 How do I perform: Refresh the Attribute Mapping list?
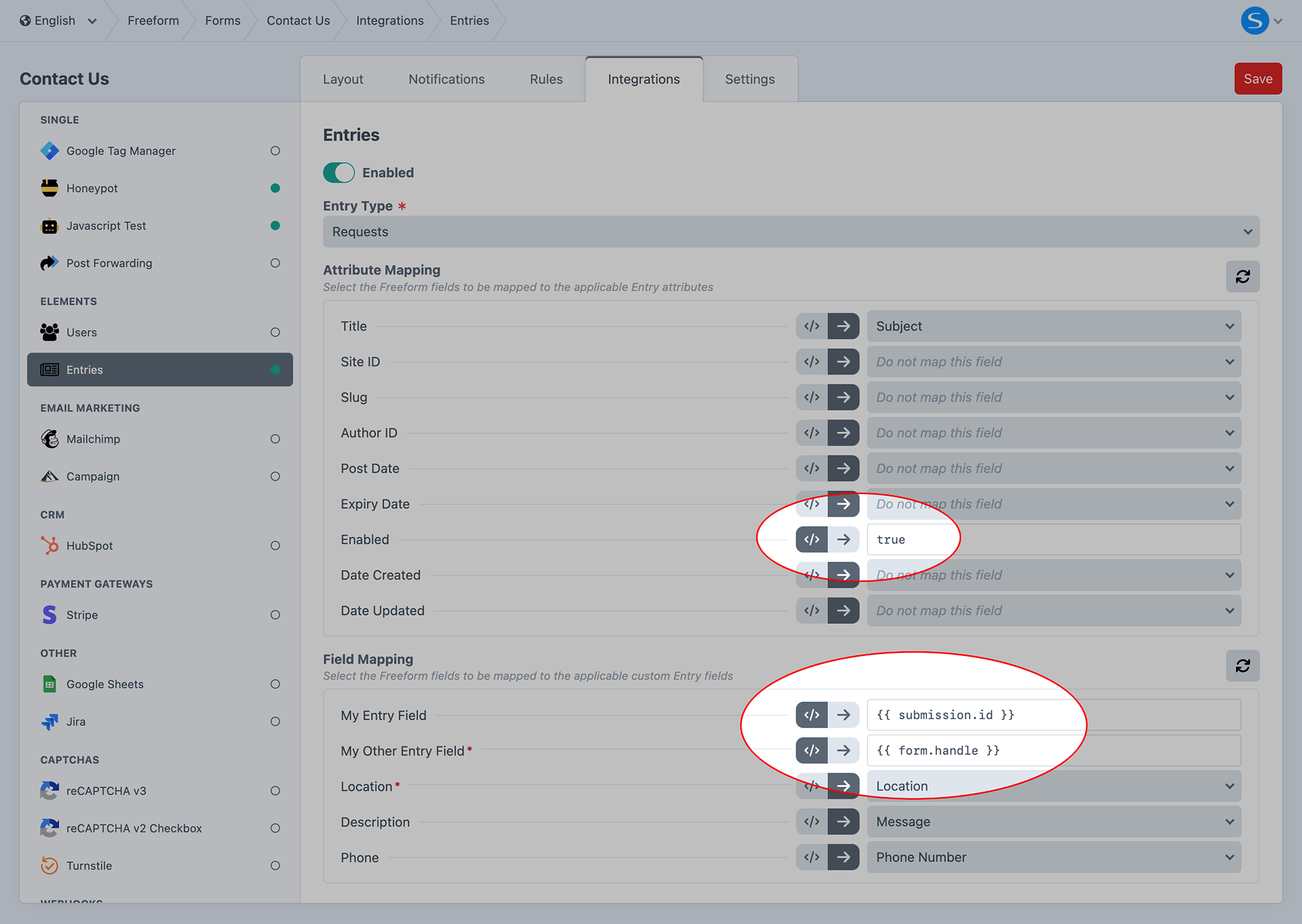pyautogui.click(x=1243, y=276)
